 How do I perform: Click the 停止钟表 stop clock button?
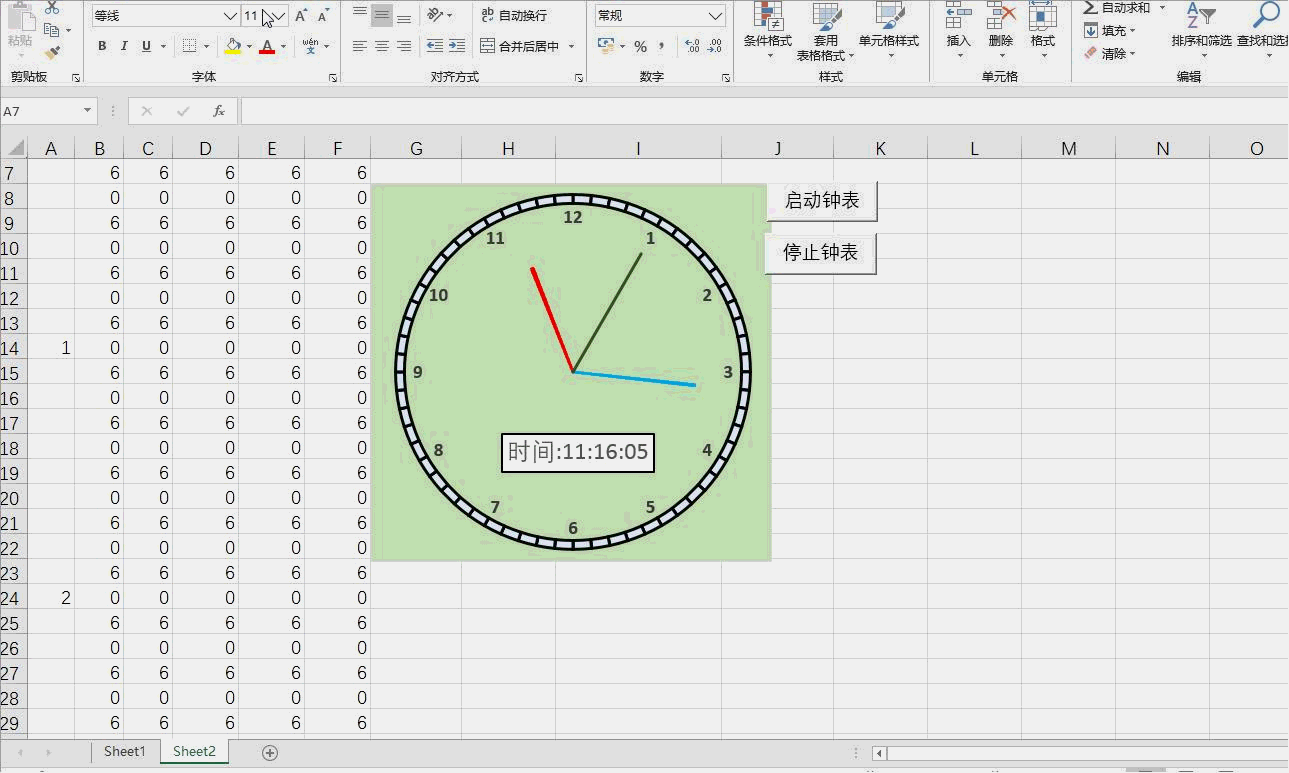tap(821, 253)
